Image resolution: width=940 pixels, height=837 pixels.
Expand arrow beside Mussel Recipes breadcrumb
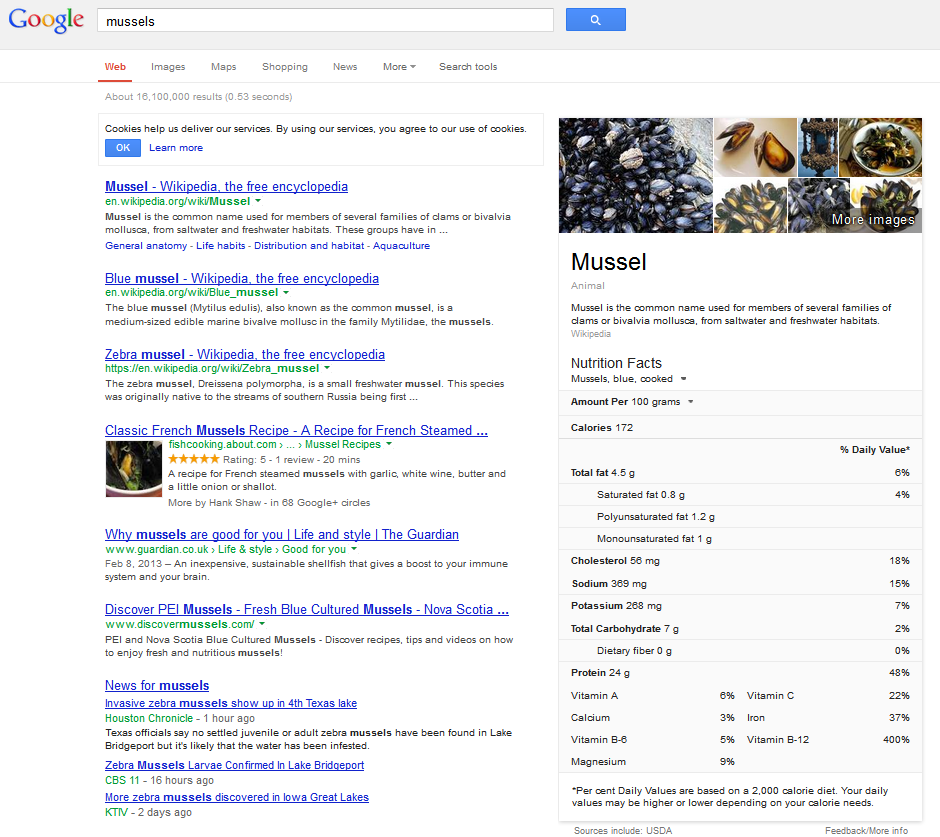(389, 444)
